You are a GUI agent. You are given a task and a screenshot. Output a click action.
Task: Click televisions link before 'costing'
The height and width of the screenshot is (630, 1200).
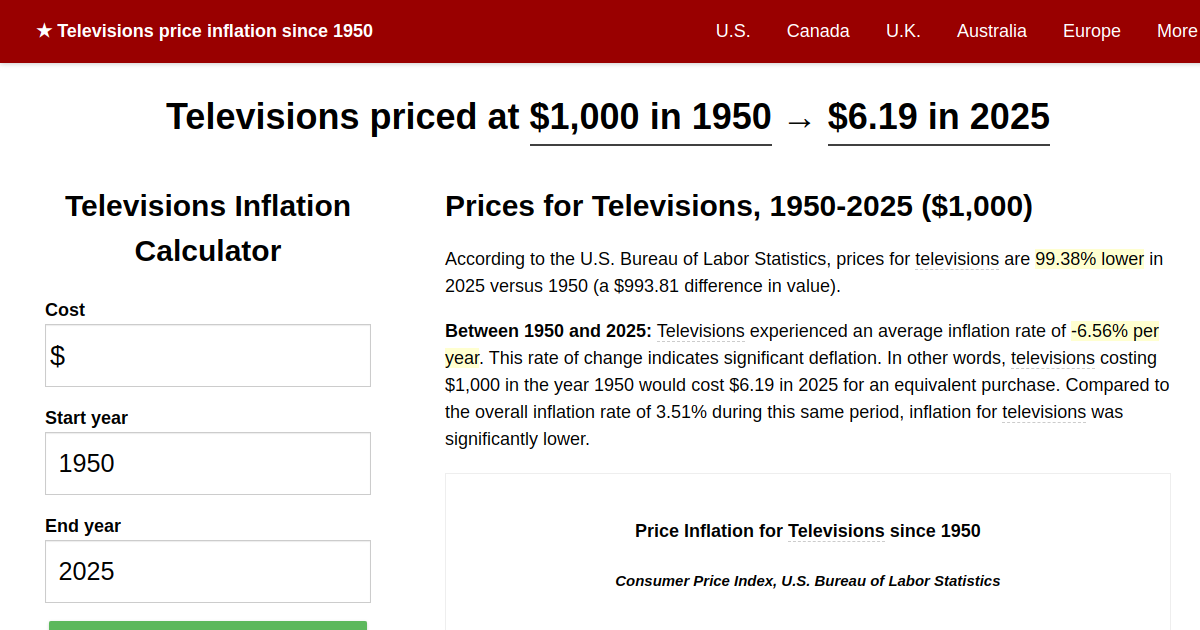pyautogui.click(x=1053, y=358)
